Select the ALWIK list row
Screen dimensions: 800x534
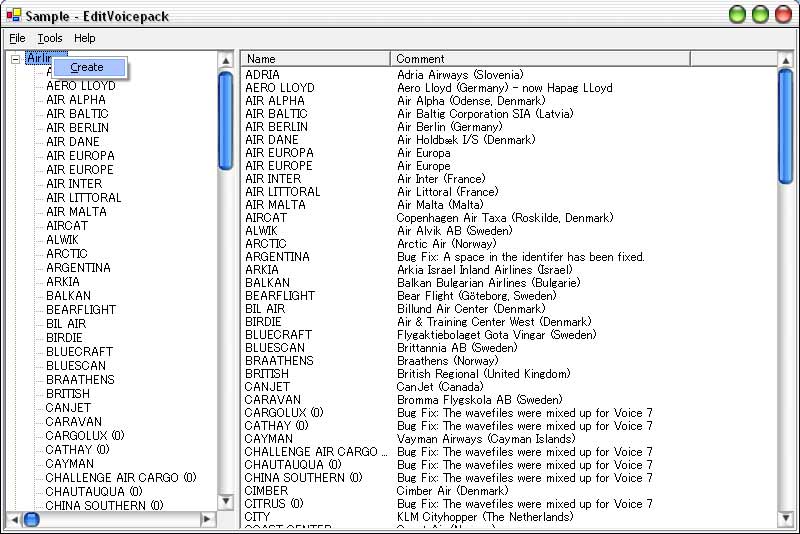point(508,231)
